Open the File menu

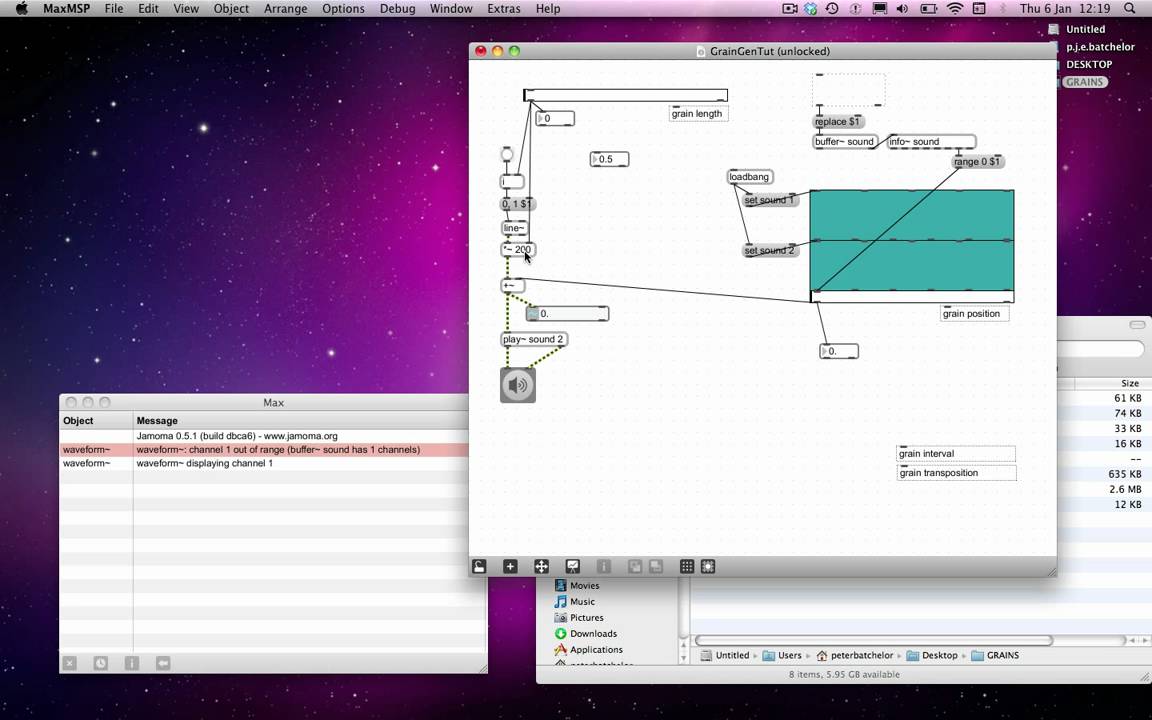[114, 9]
